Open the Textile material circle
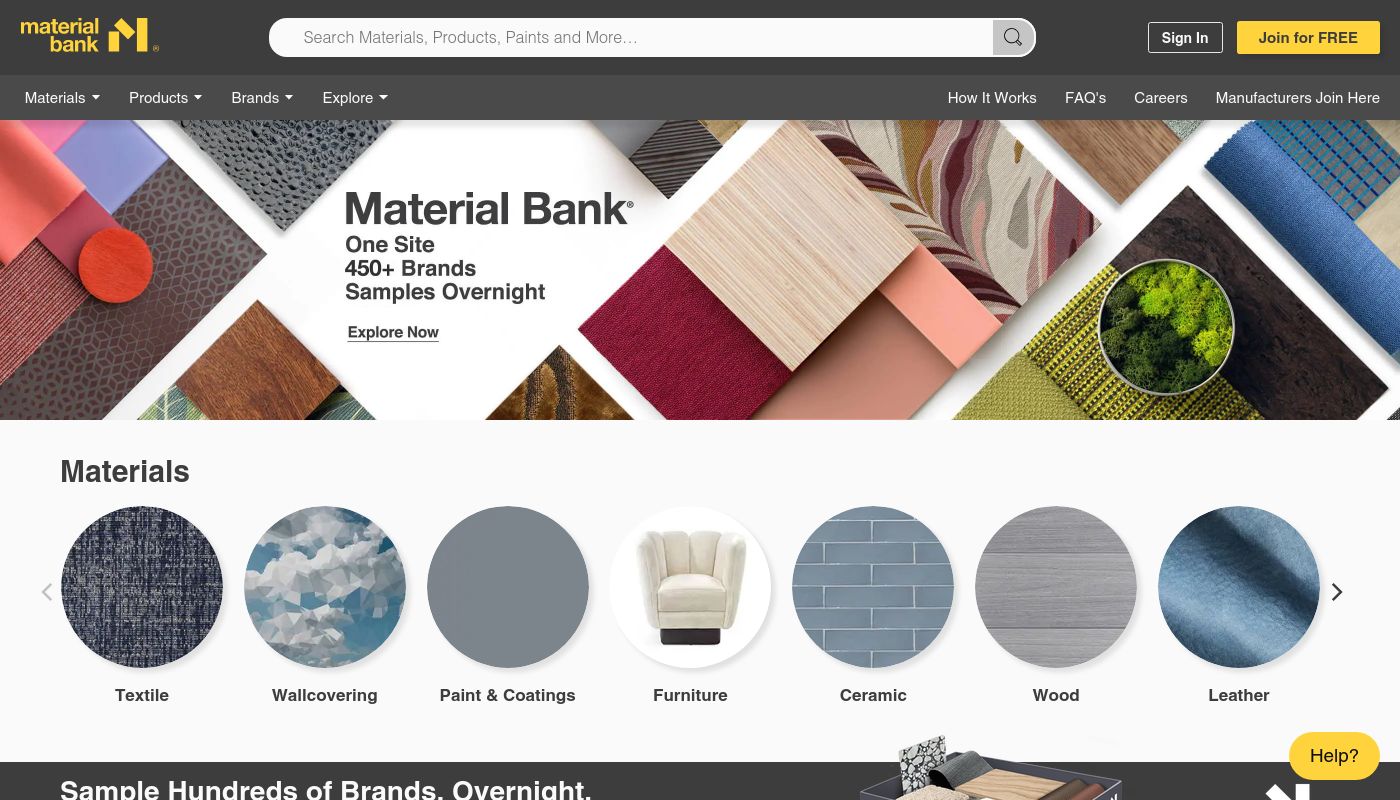1400x800 pixels. pyautogui.click(x=142, y=587)
